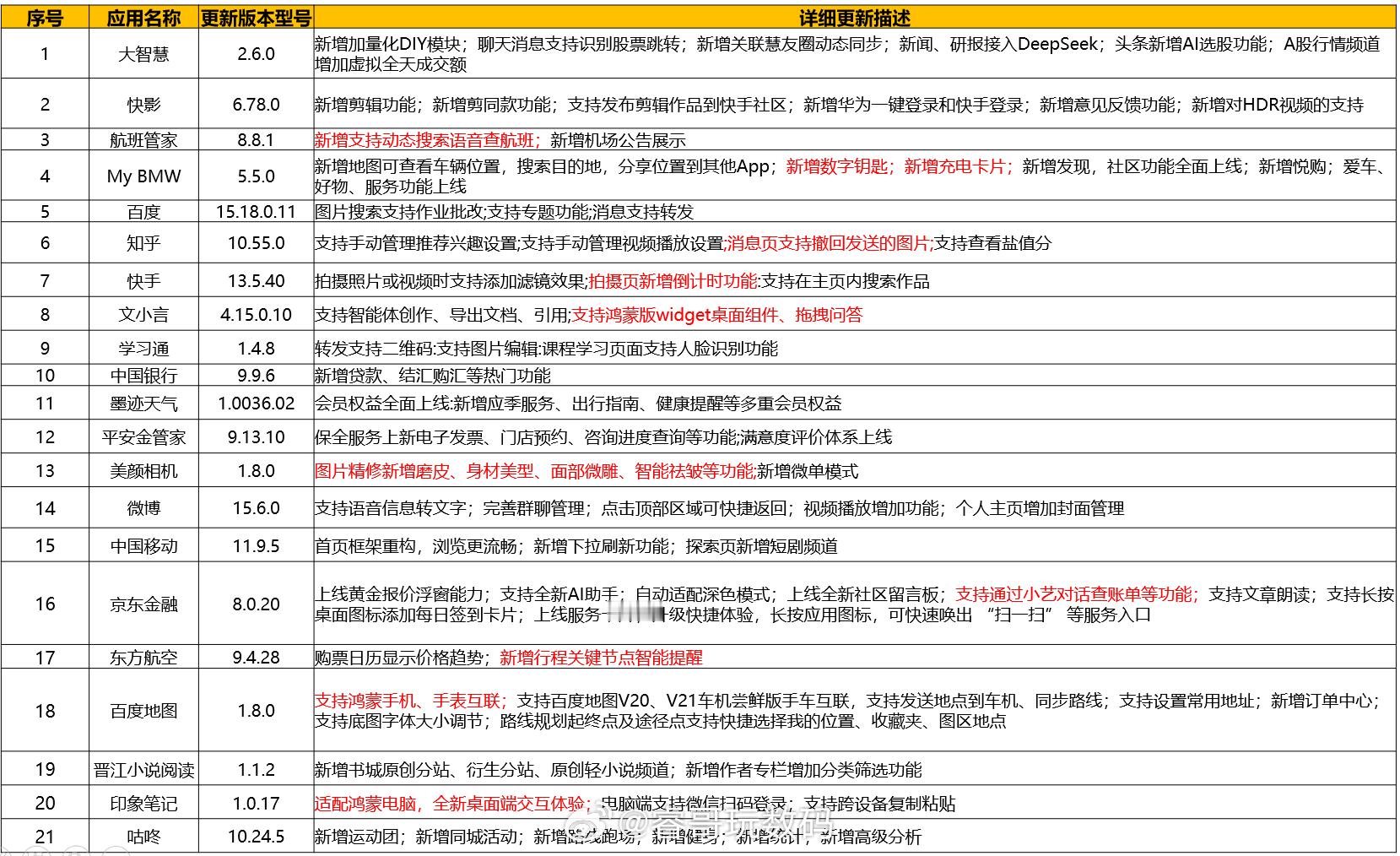This screenshot has height=856, width=1400.
Task: Click the header cell '应用名称'
Action: (143, 18)
